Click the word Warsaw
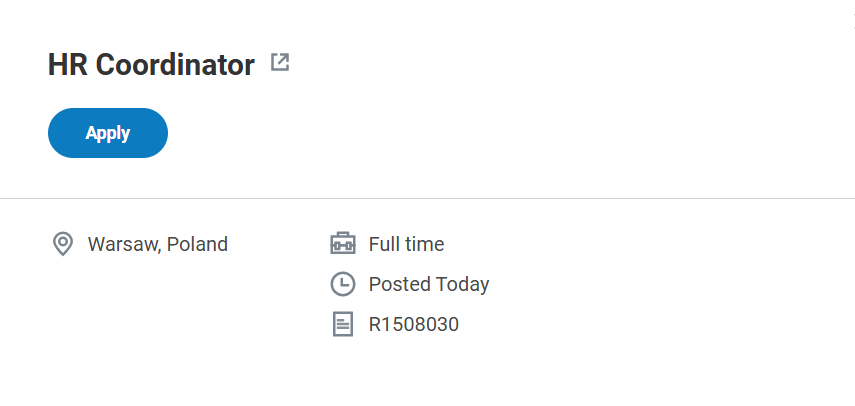Image resolution: width=855 pixels, height=406 pixels. (x=124, y=244)
